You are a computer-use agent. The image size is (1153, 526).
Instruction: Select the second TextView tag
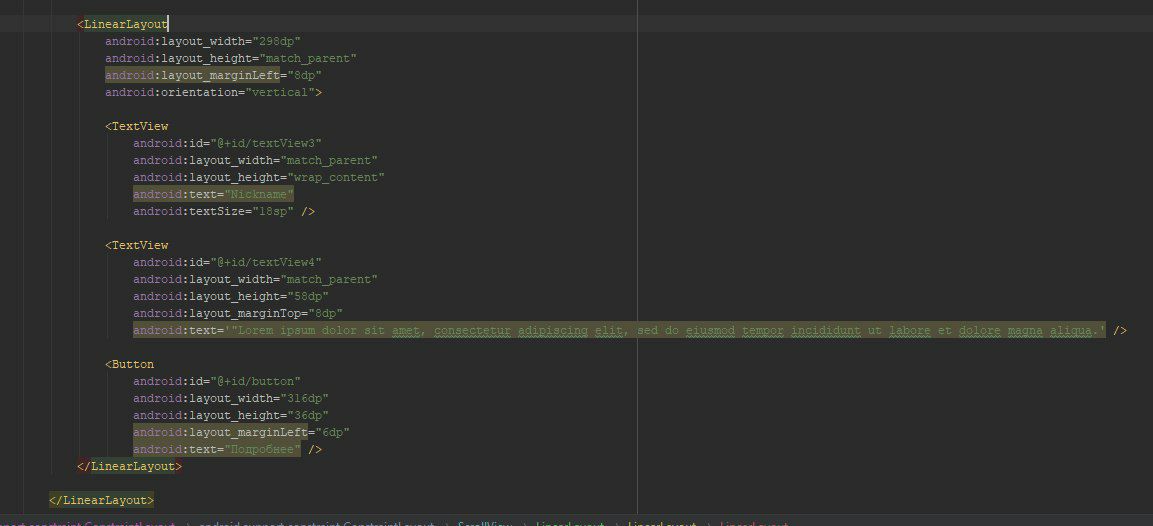click(x=137, y=245)
